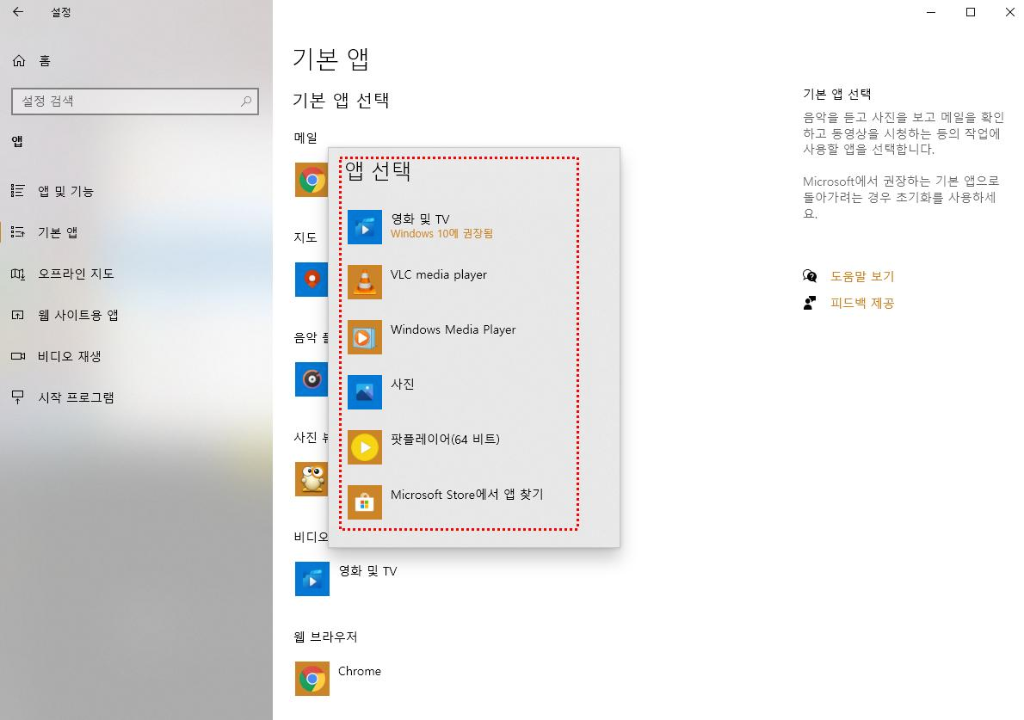Click the Windows 10에 권장됨 label
1024x720 pixels.
[x=441, y=234]
